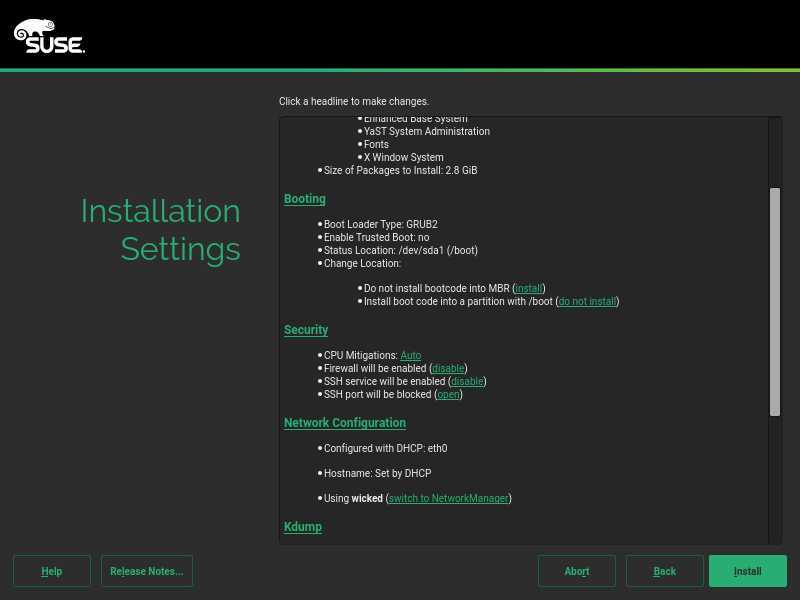This screenshot has width=800, height=600.
Task: Click 'install' link for MBR bootcode
Action: [x=529, y=288]
